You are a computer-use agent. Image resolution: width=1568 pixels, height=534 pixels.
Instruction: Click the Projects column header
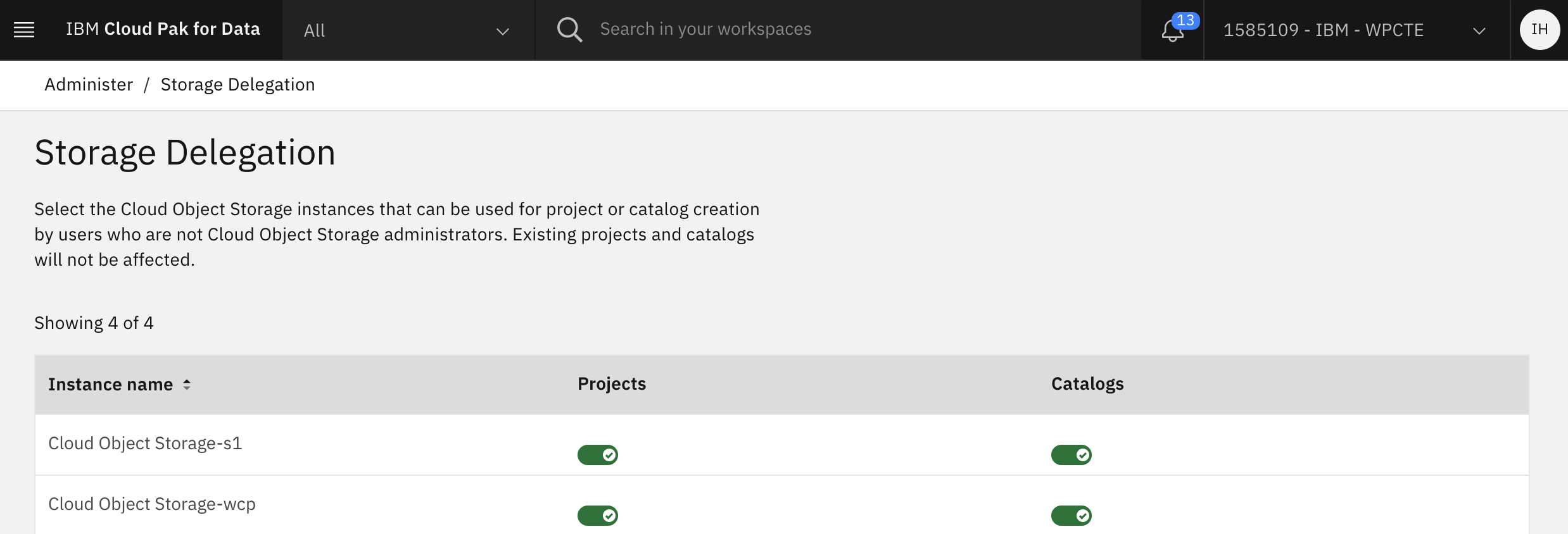[x=612, y=384]
